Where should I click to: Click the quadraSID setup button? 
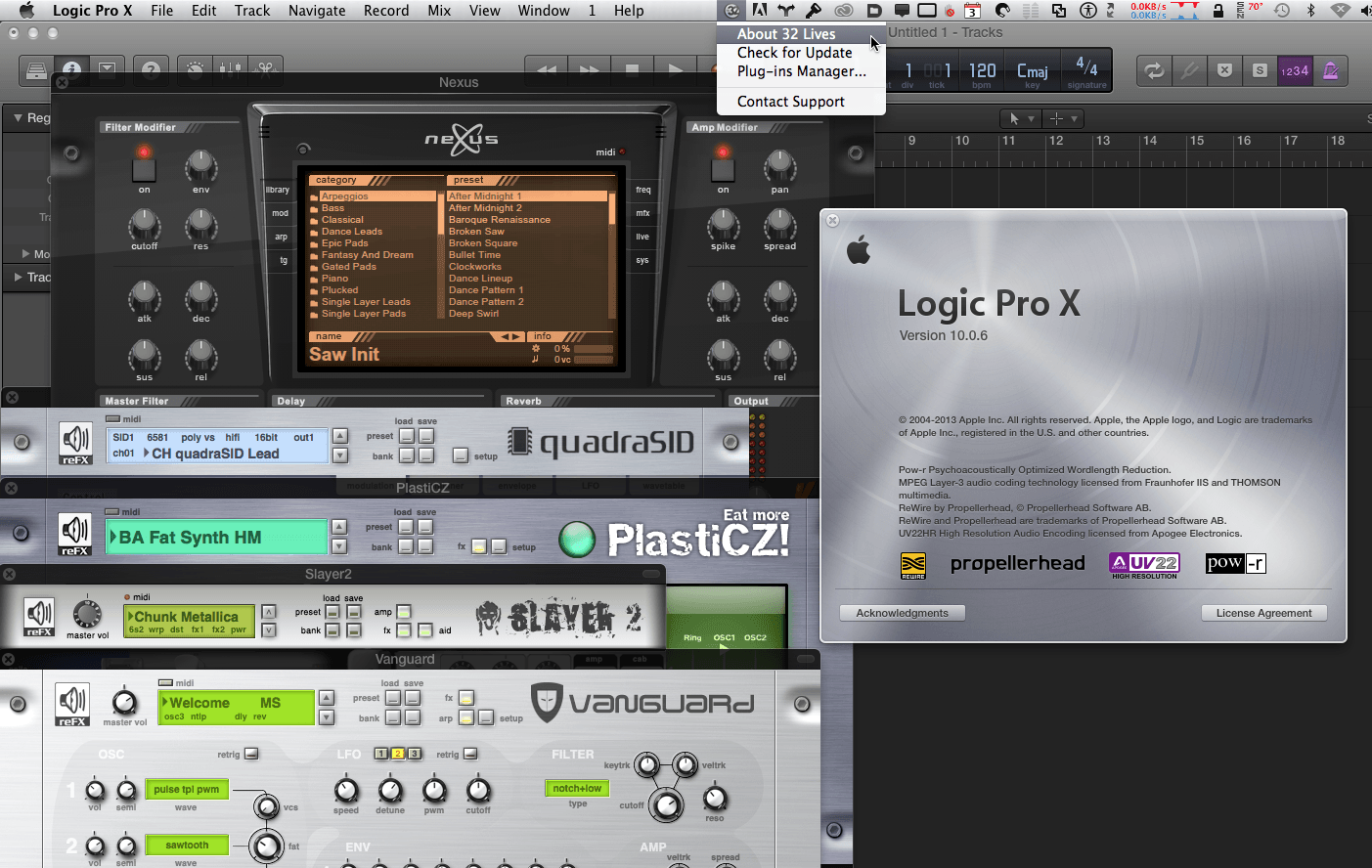(461, 456)
